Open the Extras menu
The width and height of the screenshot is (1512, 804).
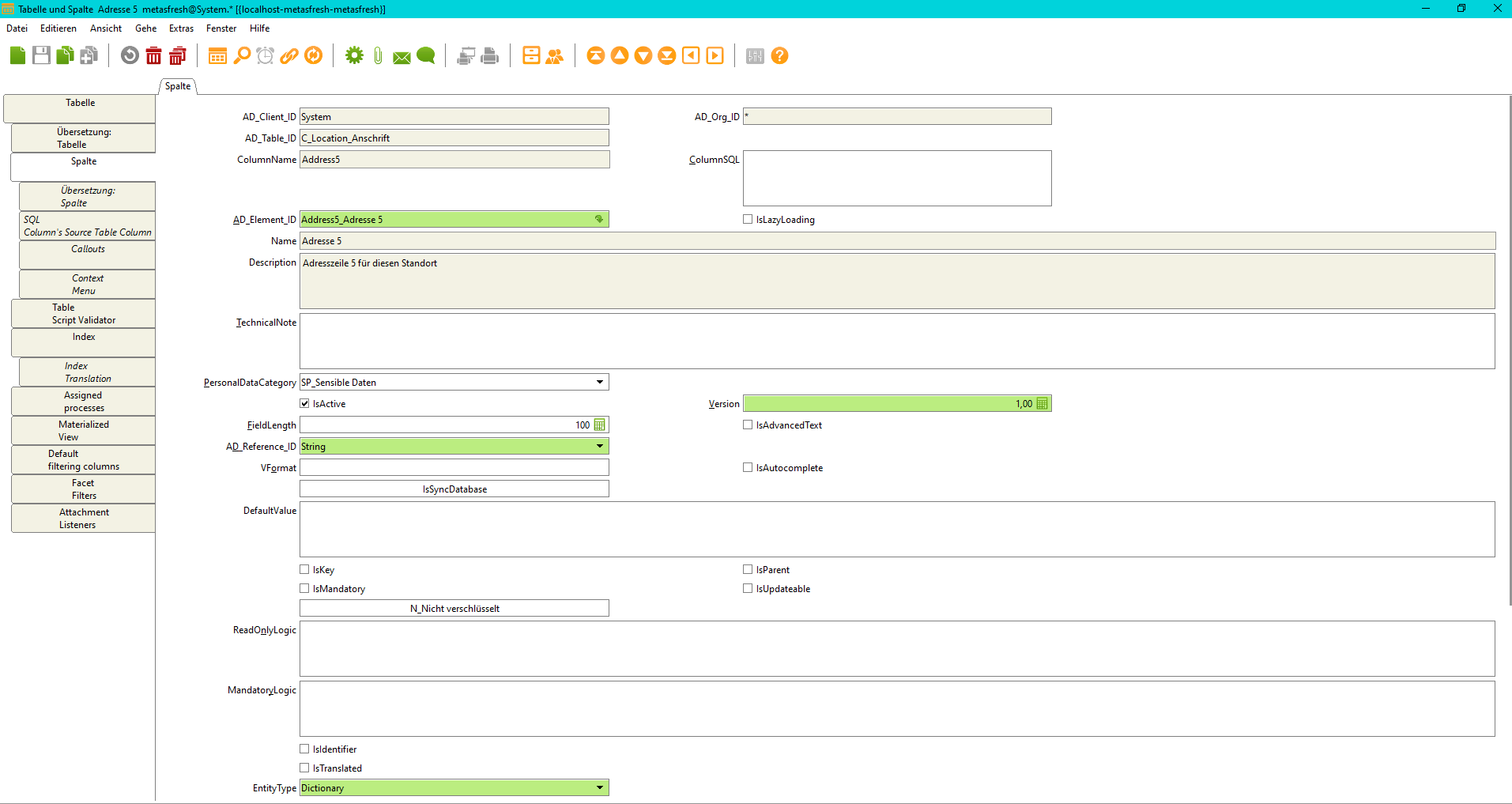(181, 28)
